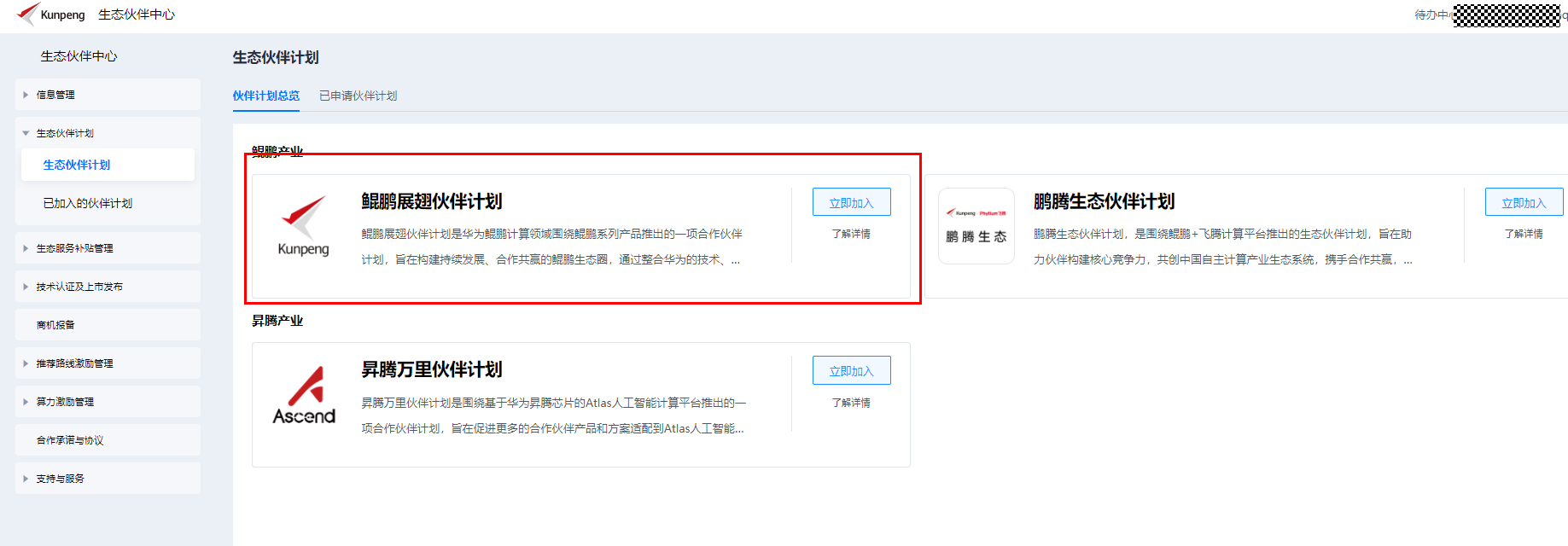Screen dimensions: 1568x546
Task: Click 了解详情 for 鲲鹏展翅伙伴计划
Action: point(852,234)
